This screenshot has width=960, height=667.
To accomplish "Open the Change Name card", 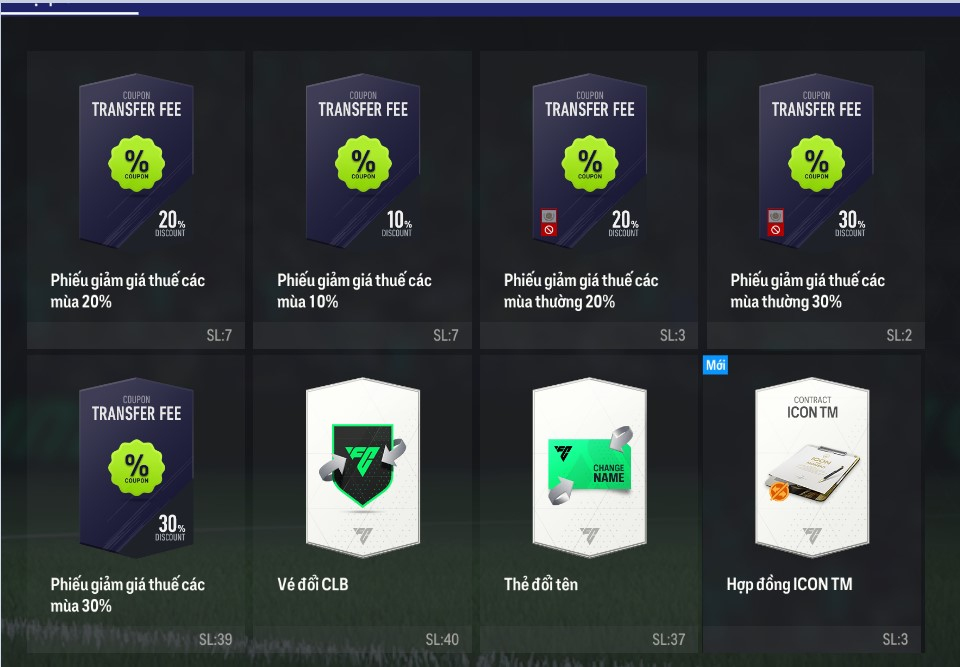I will [x=589, y=503].
